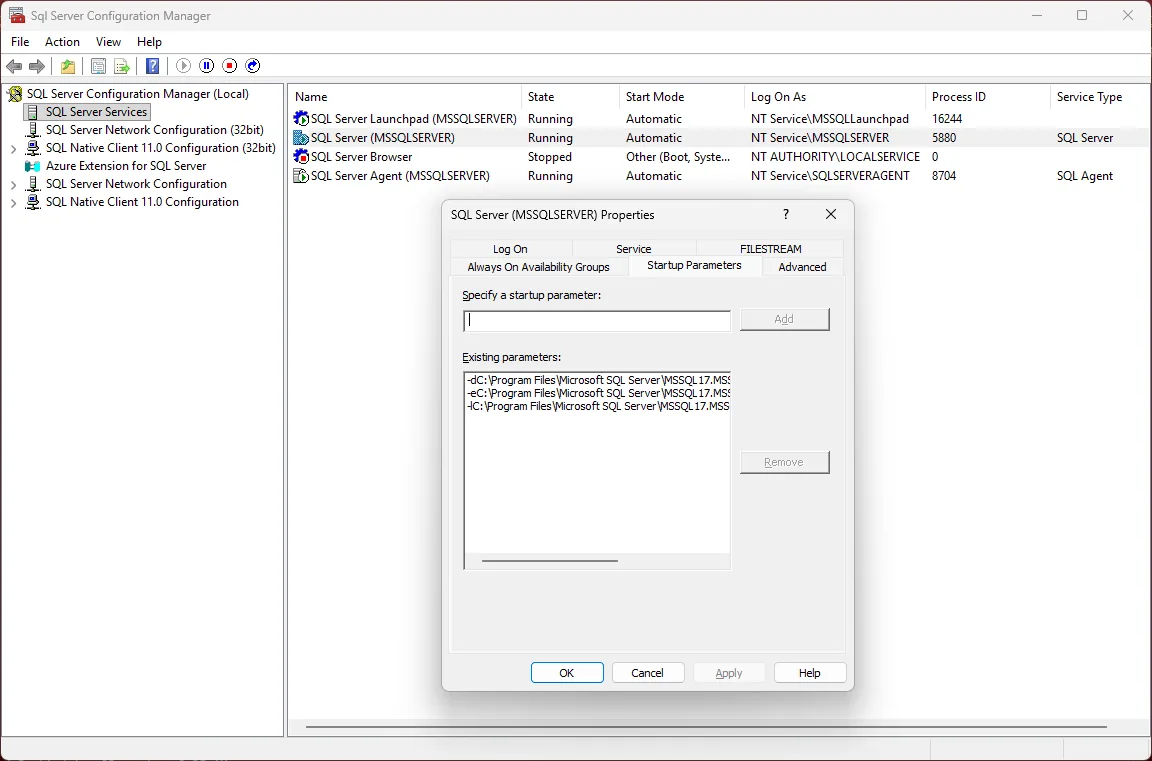Click the services list horizontal scrollbar
Screen dimensions: 1152x761
coord(706,726)
